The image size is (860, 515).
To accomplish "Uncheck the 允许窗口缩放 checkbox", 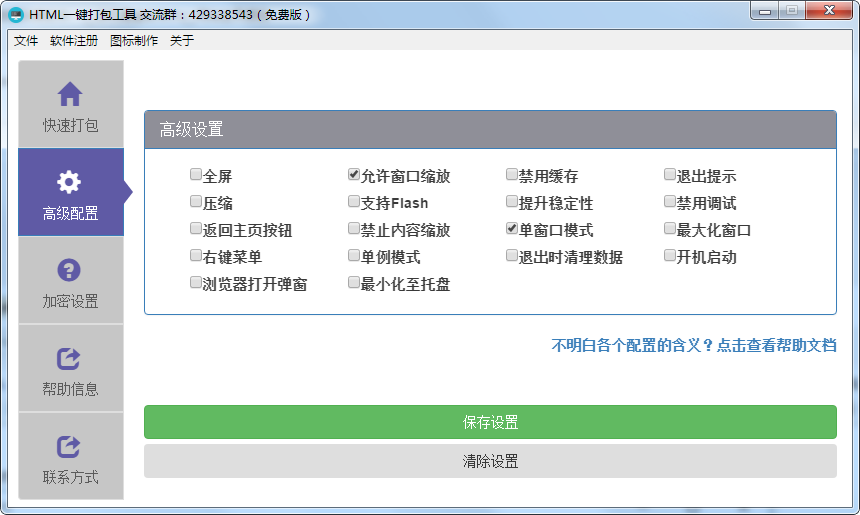I will [x=354, y=174].
